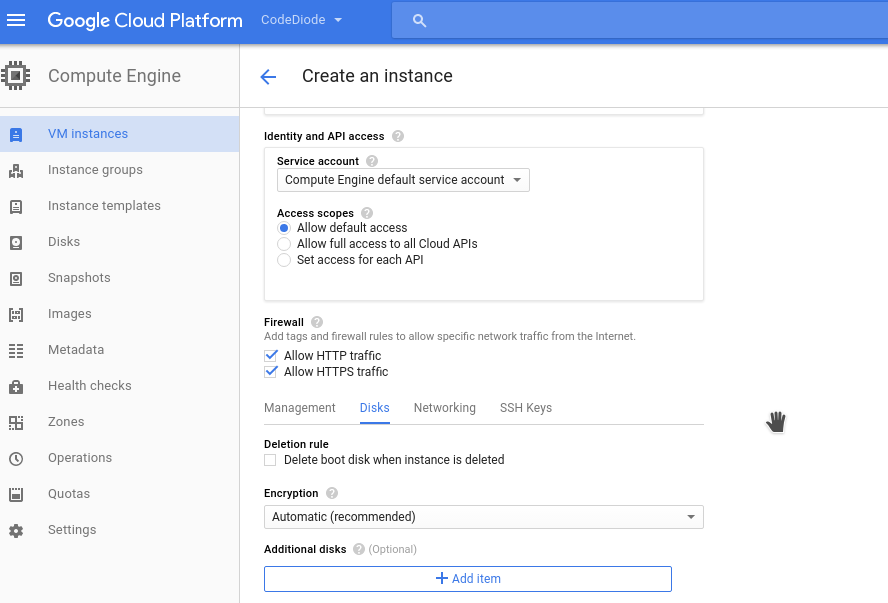
Task: Click the Health checks sidebar icon
Action: pos(16,387)
